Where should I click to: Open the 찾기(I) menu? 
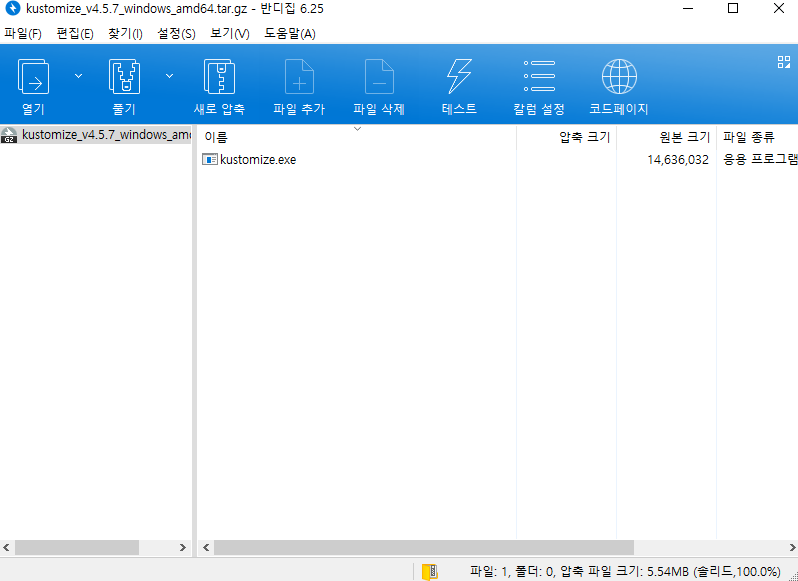click(x=125, y=34)
